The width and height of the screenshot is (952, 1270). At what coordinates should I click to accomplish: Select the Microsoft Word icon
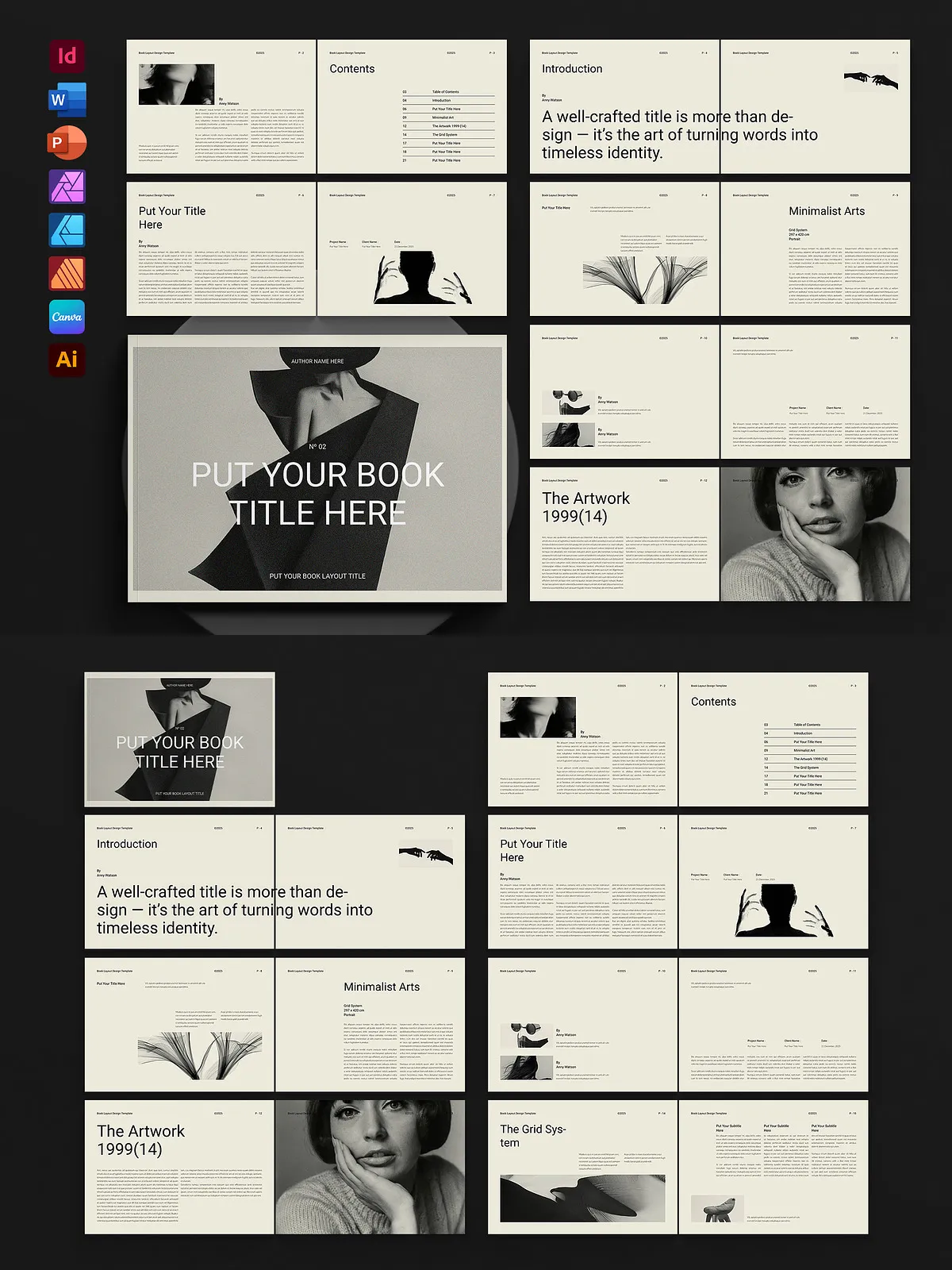point(67,100)
